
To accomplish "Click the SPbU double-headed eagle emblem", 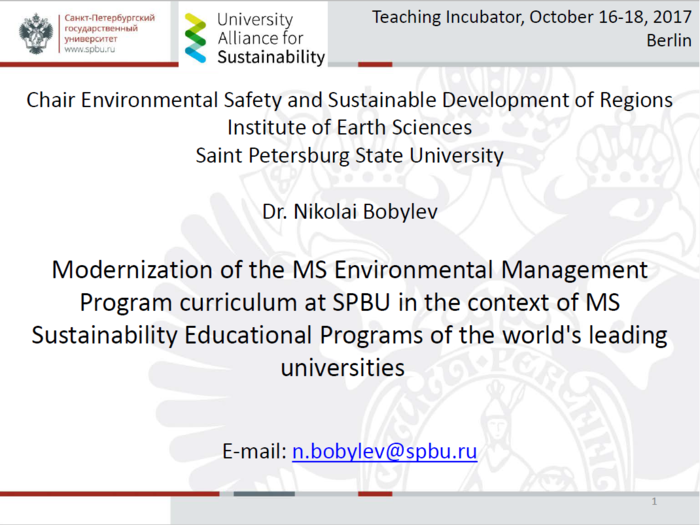I will pos(37,34).
